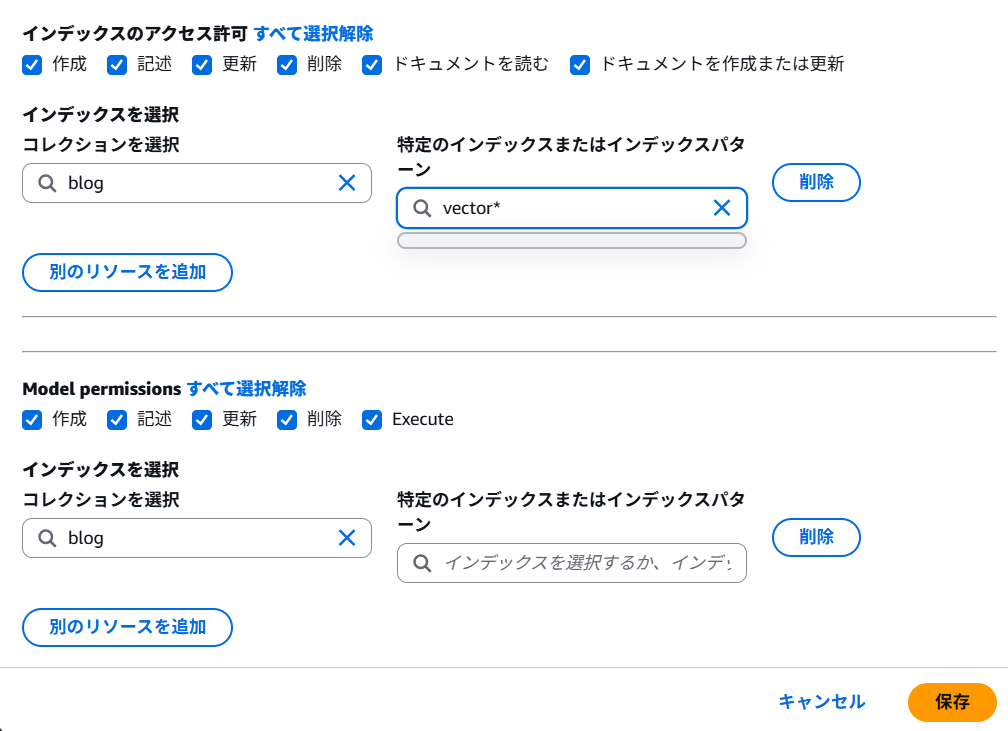Uncheck 削除 under Model permissions
1008x731 pixels.
287,420
